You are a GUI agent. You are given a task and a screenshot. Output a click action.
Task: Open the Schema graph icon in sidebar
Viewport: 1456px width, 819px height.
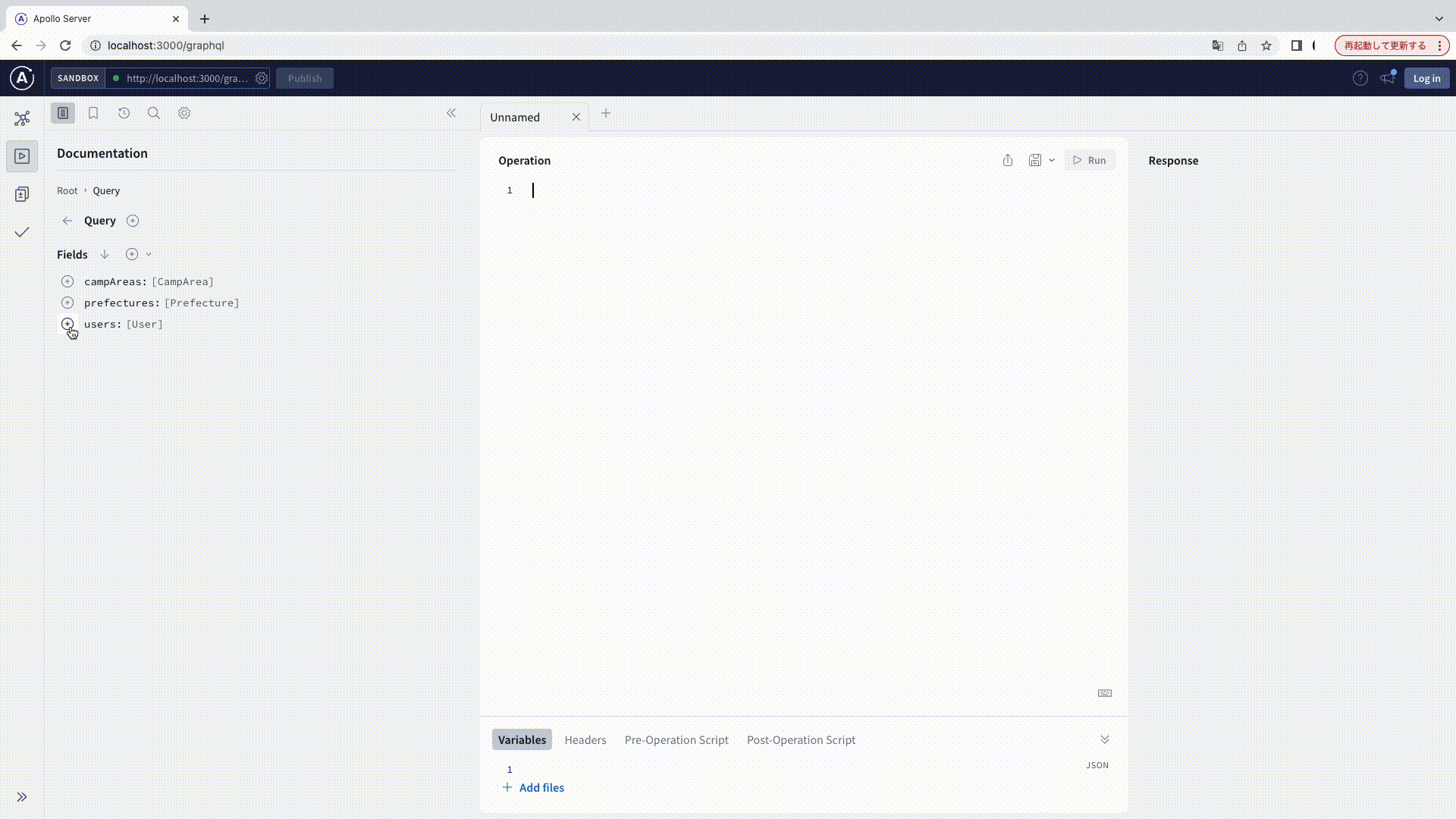(x=22, y=118)
